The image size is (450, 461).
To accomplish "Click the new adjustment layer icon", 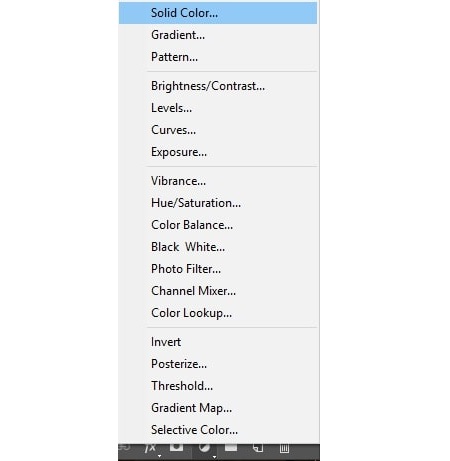I will click(204, 448).
